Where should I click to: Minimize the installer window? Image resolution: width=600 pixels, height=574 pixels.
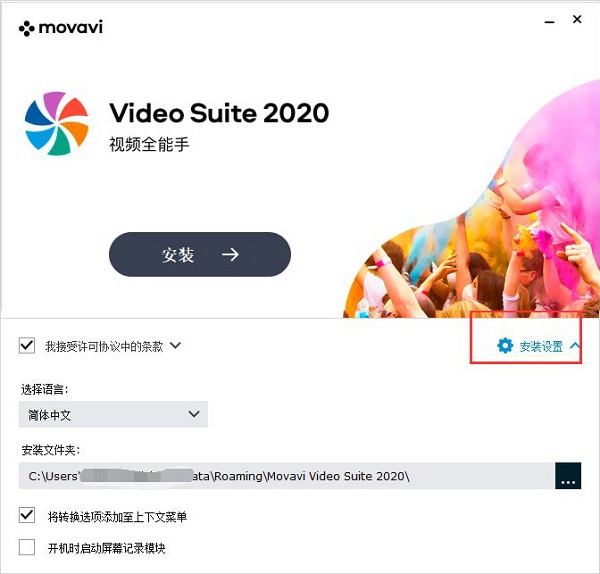(x=549, y=22)
